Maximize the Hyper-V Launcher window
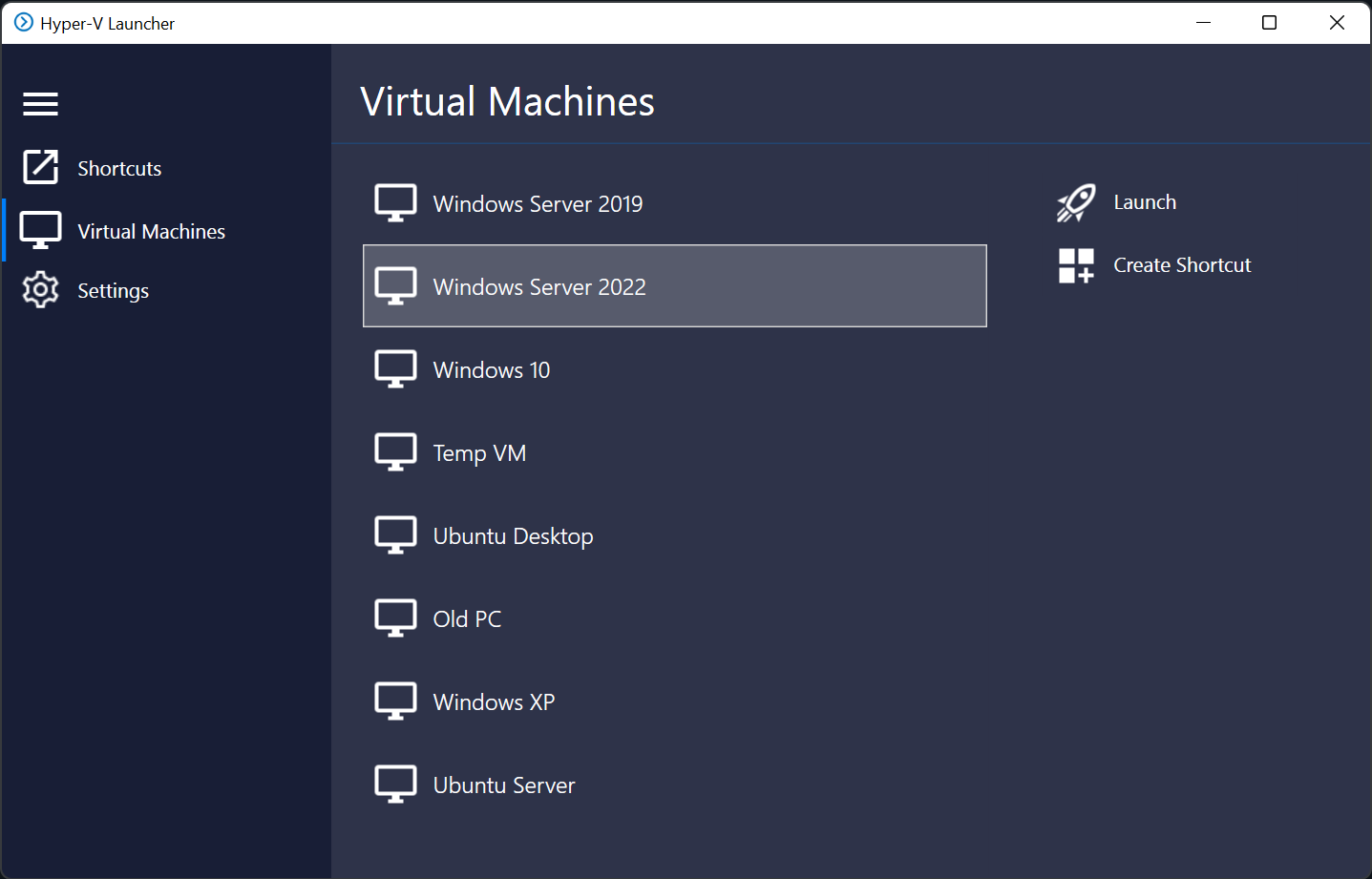Image resolution: width=1372 pixels, height=879 pixels. click(1269, 22)
